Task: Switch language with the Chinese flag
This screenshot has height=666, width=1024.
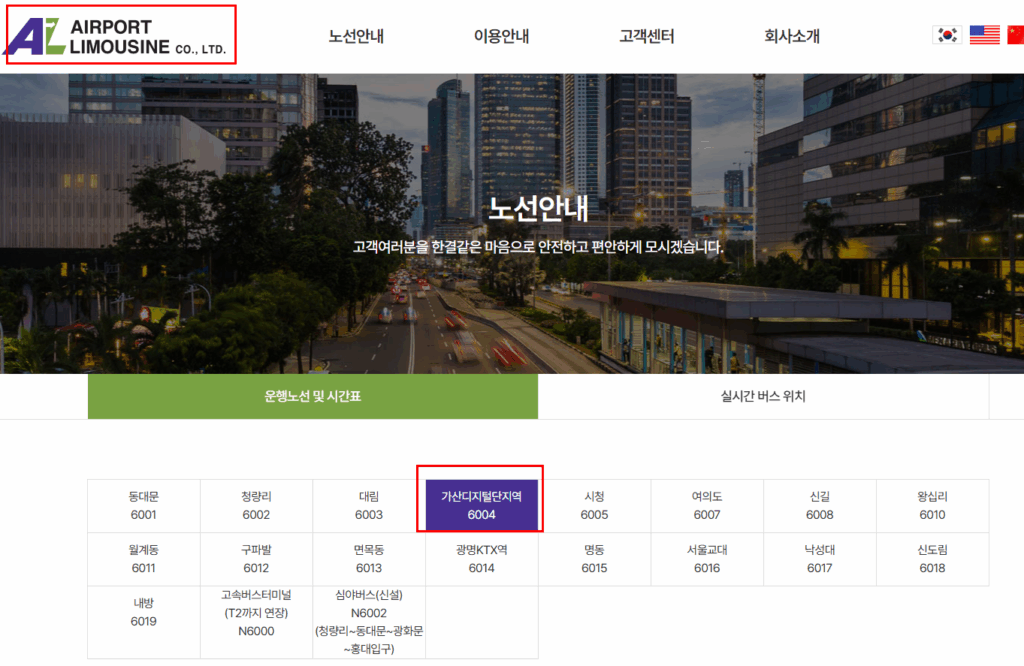Action: click(x=1016, y=35)
